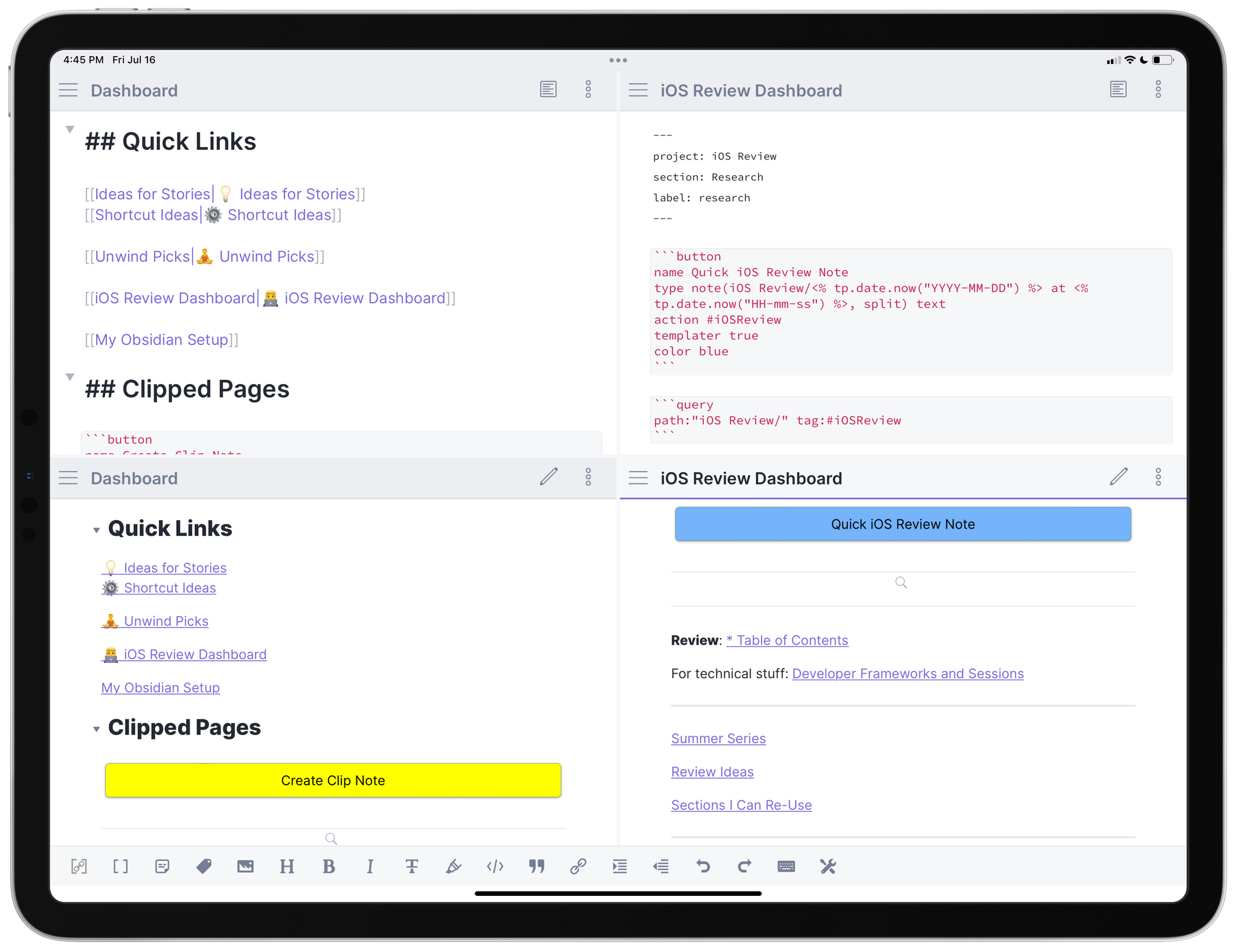
Task: Open more options in bottom-right iOS Review pane
Action: pyautogui.click(x=1158, y=477)
